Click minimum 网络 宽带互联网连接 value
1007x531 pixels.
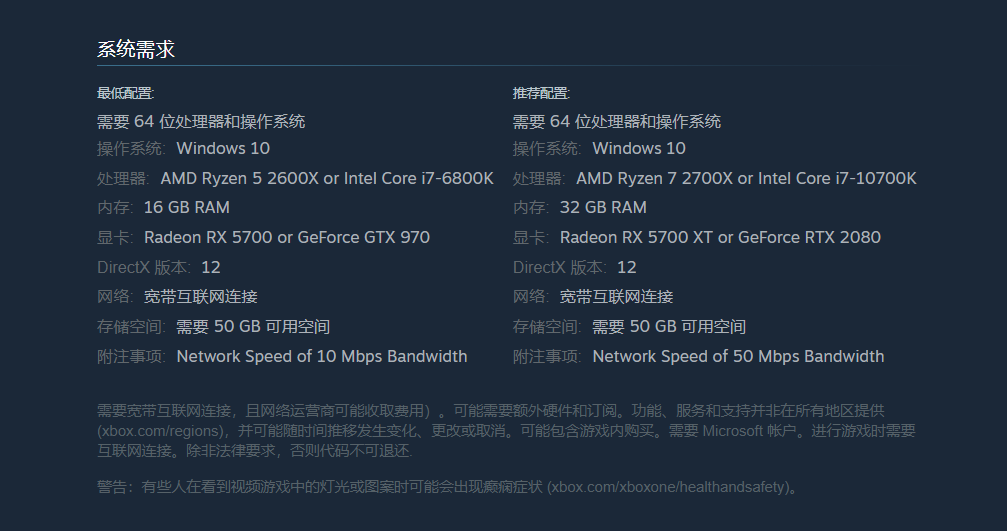click(x=200, y=297)
